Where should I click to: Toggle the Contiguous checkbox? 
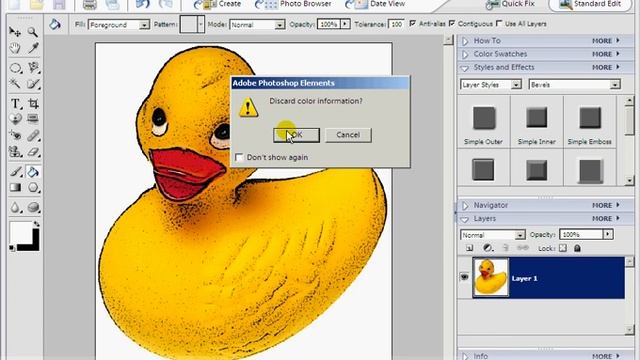tap(451, 24)
